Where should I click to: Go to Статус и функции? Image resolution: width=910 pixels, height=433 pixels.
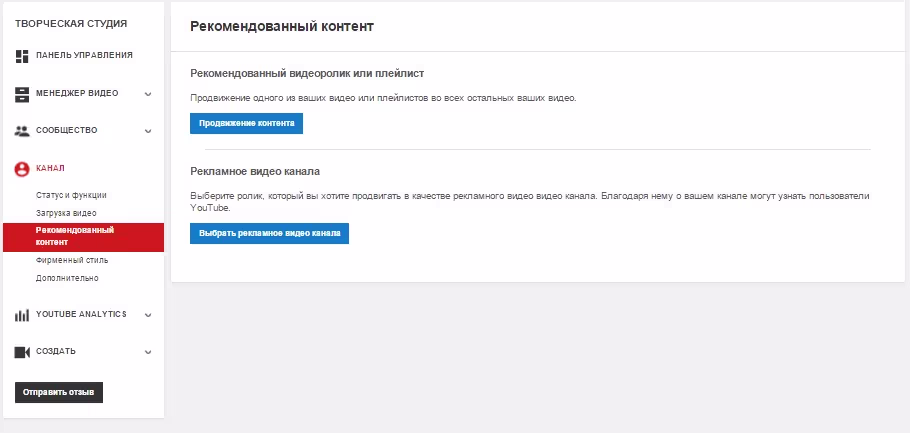(71, 196)
